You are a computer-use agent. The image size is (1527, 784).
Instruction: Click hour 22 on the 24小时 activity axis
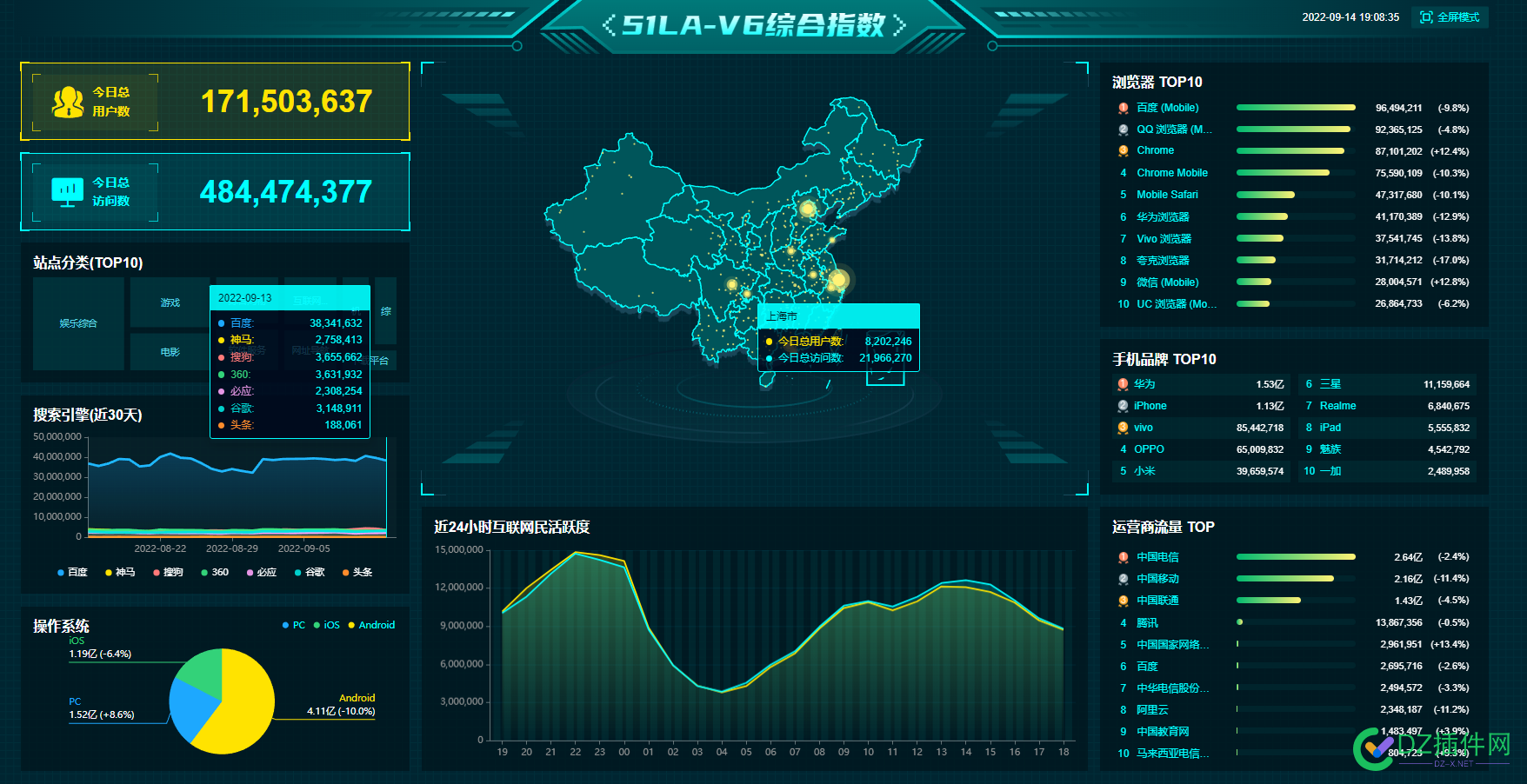click(575, 752)
